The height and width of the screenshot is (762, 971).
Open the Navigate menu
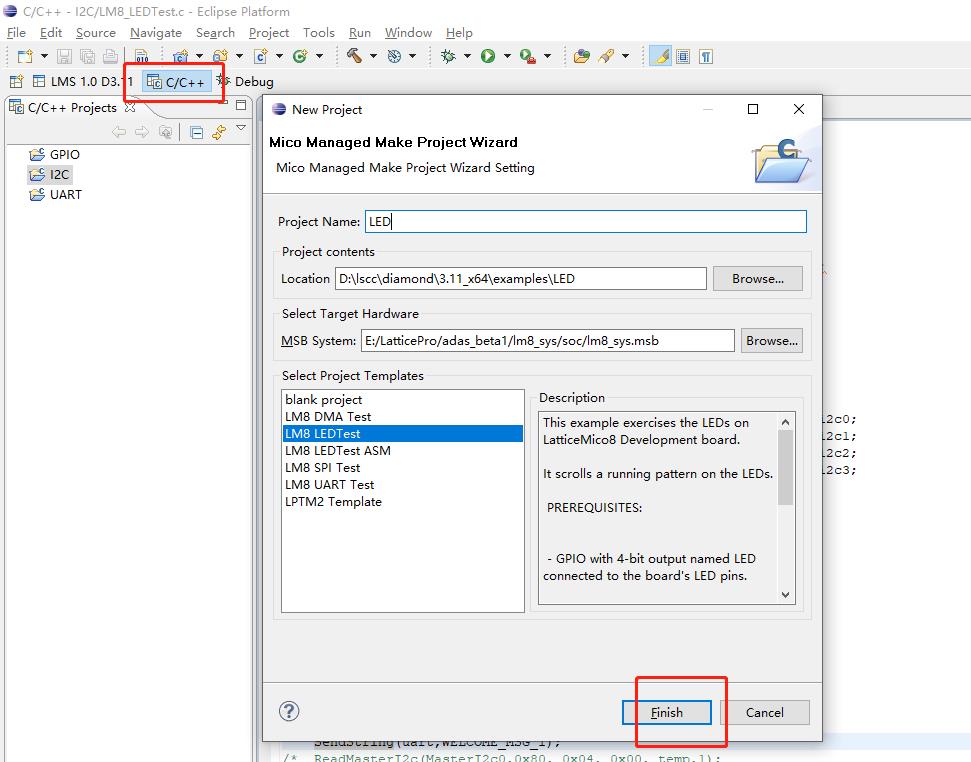click(155, 32)
